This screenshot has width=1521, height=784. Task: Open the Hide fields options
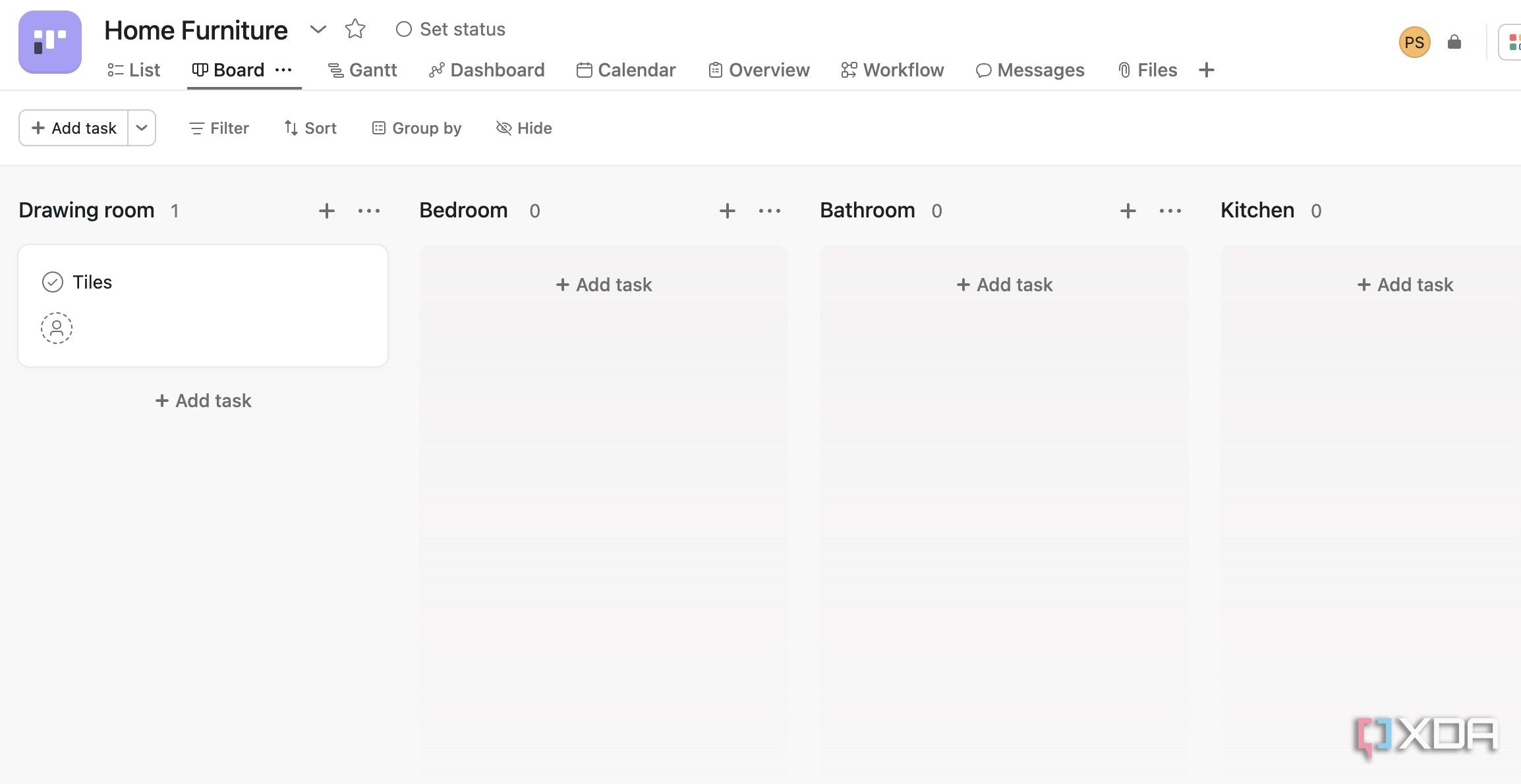click(x=524, y=128)
